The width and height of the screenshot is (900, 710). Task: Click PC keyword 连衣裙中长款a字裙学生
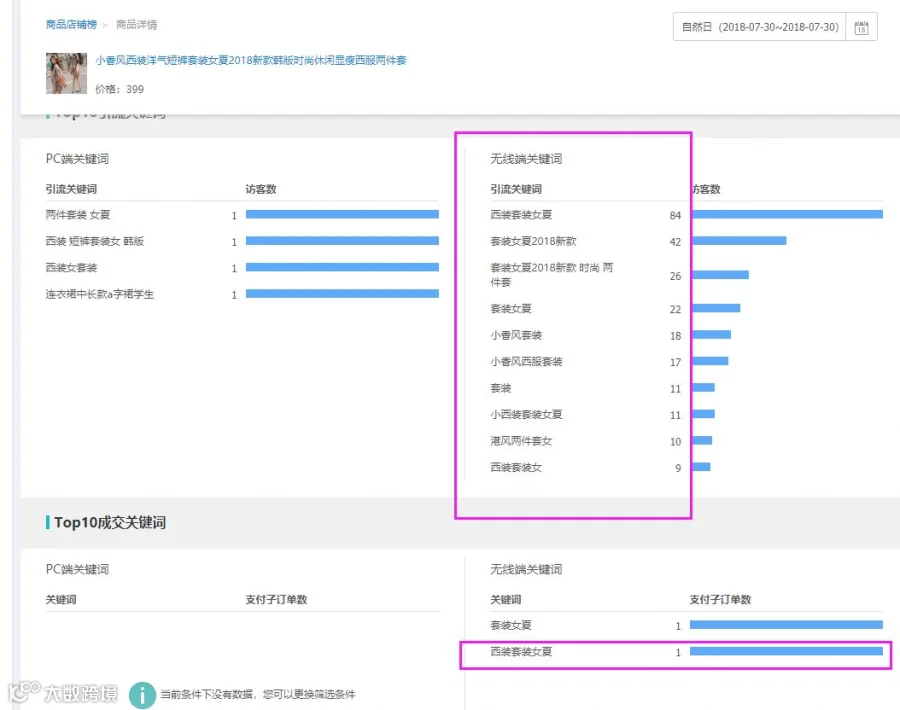click(x=100, y=294)
